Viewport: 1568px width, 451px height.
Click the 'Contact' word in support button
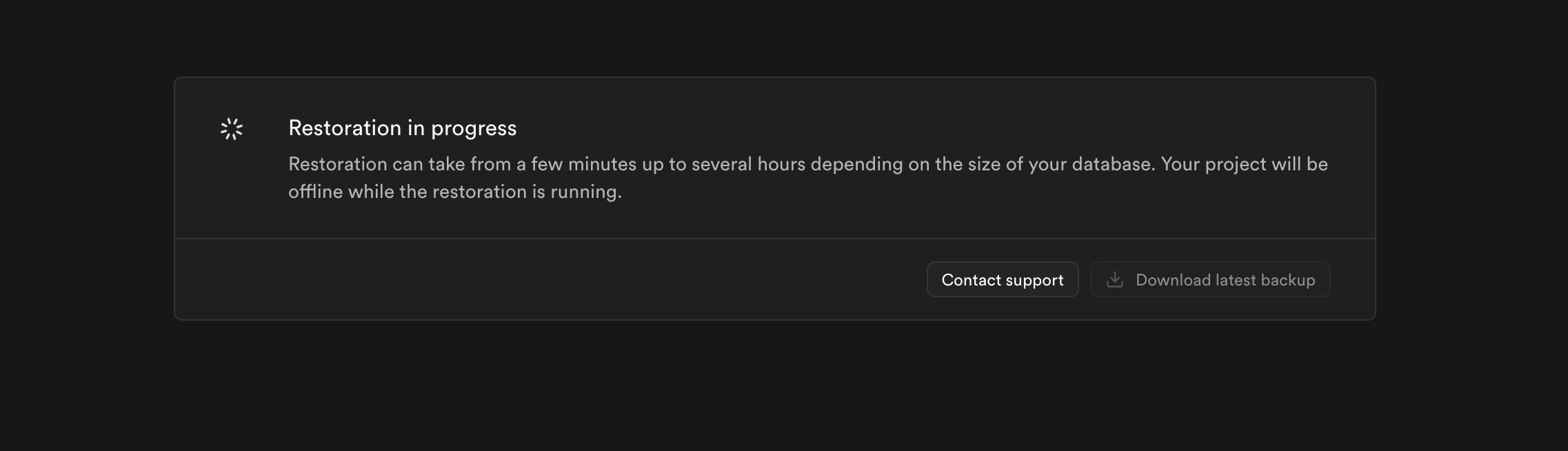click(x=969, y=280)
